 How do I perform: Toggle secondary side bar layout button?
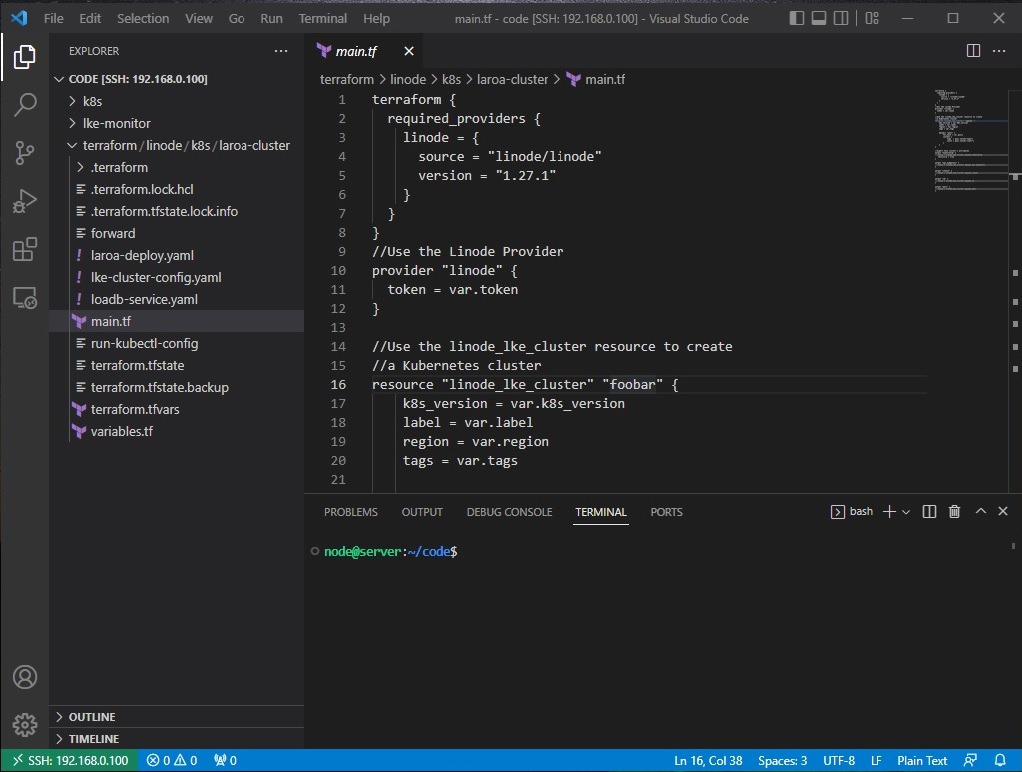tap(841, 18)
